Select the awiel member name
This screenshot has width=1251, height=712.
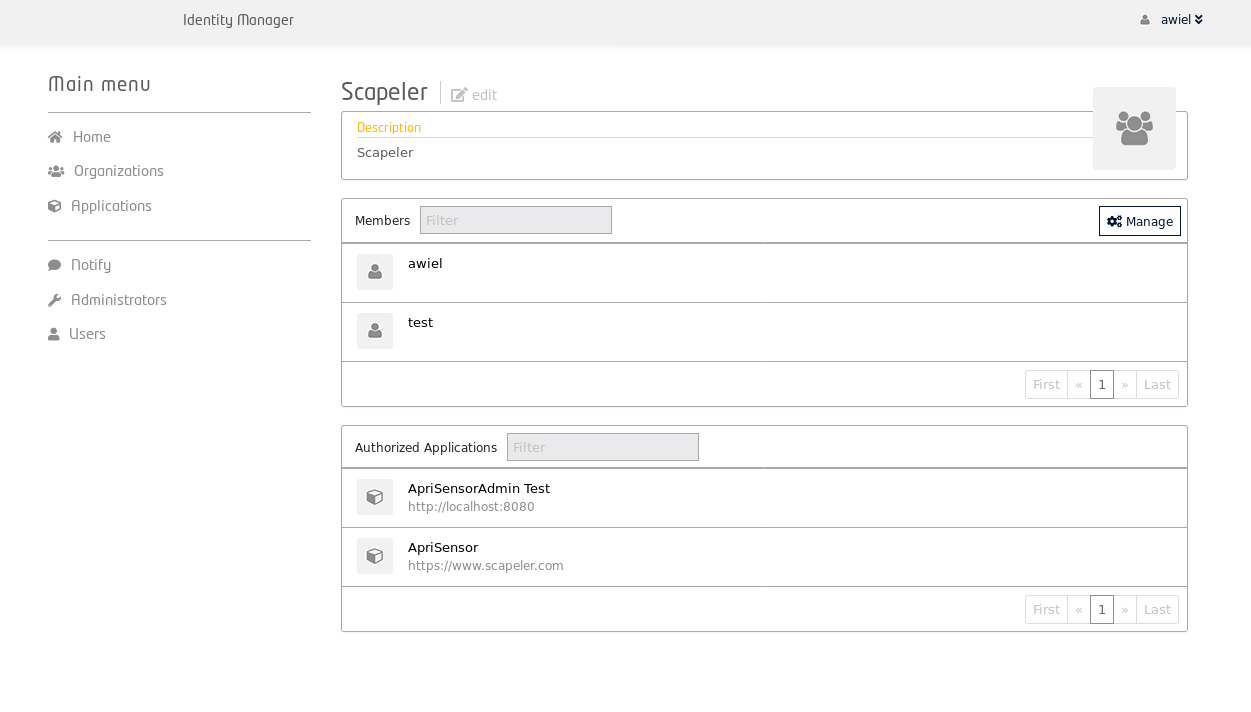point(425,263)
